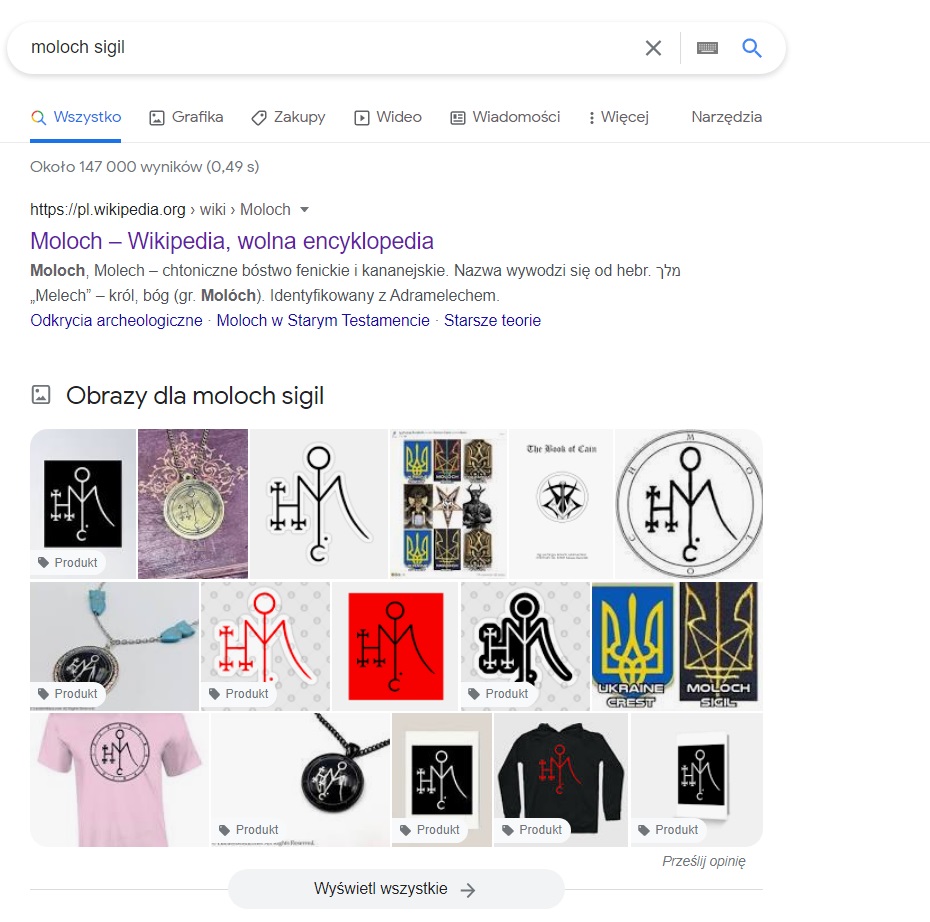
Task: Open the Narzędzia search tools
Action: [727, 117]
